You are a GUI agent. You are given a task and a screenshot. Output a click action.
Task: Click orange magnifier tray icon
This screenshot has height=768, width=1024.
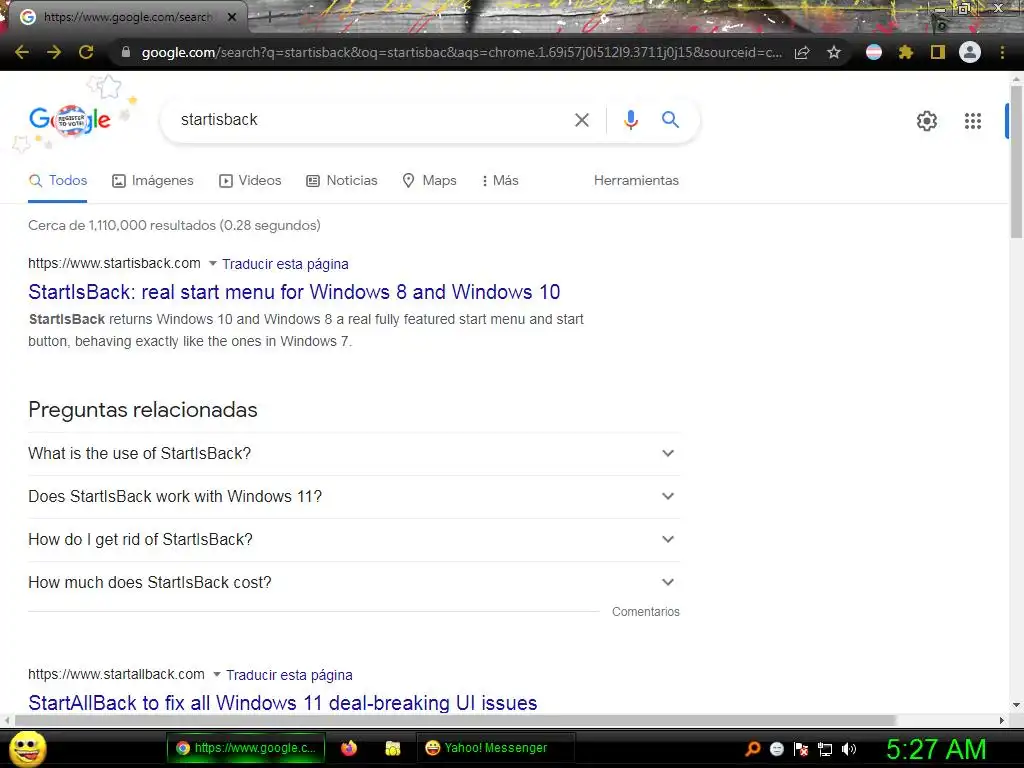pos(753,749)
